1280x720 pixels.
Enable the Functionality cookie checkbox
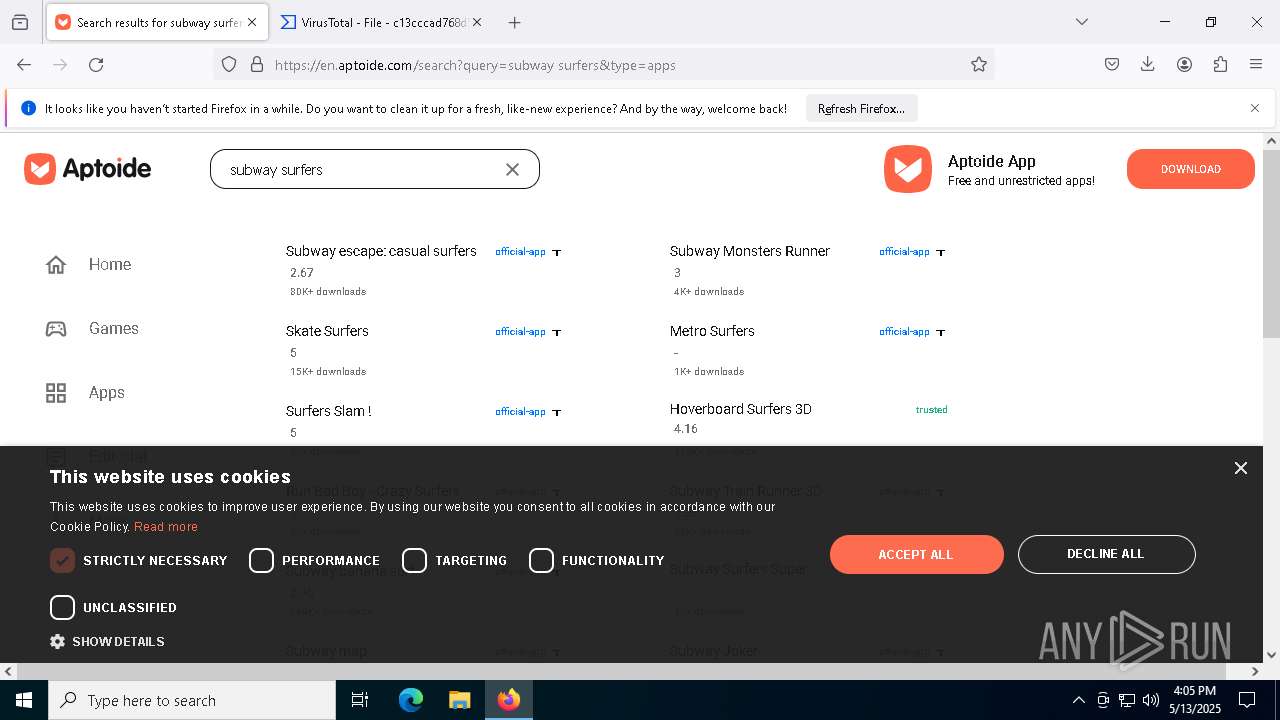point(541,561)
